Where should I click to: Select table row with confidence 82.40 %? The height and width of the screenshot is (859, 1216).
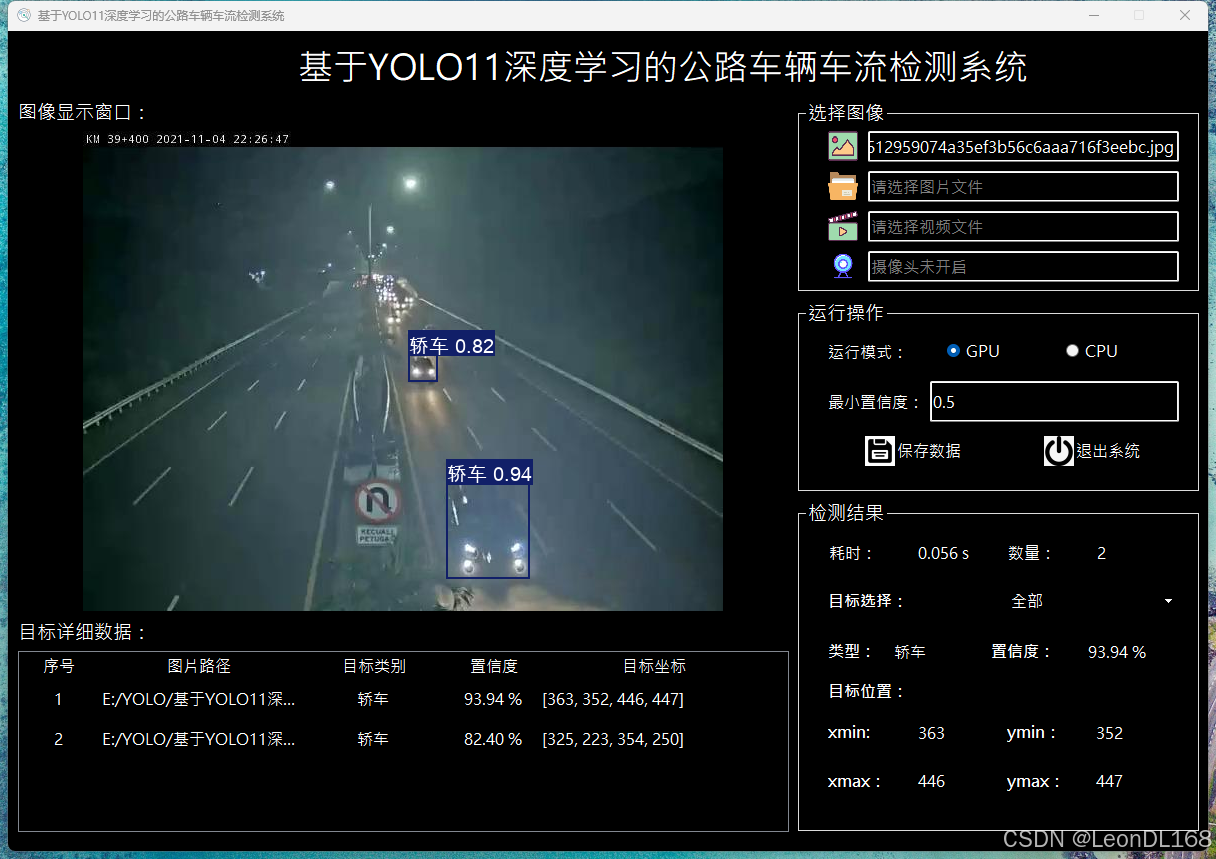pyautogui.click(x=403, y=739)
